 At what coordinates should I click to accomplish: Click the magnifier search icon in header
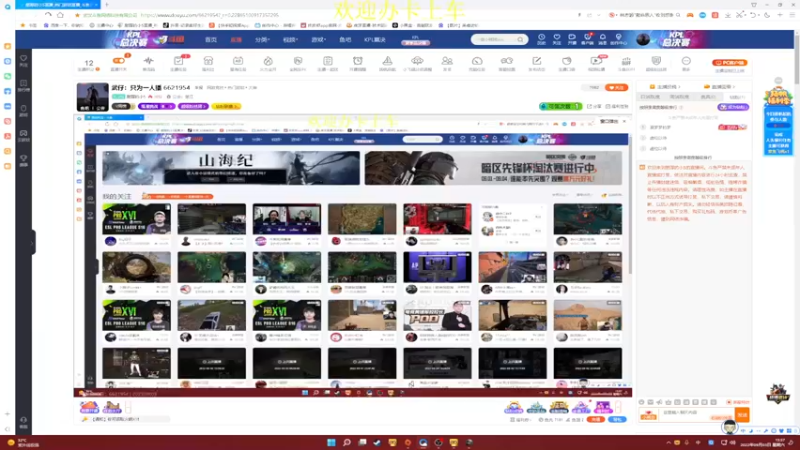point(520,39)
